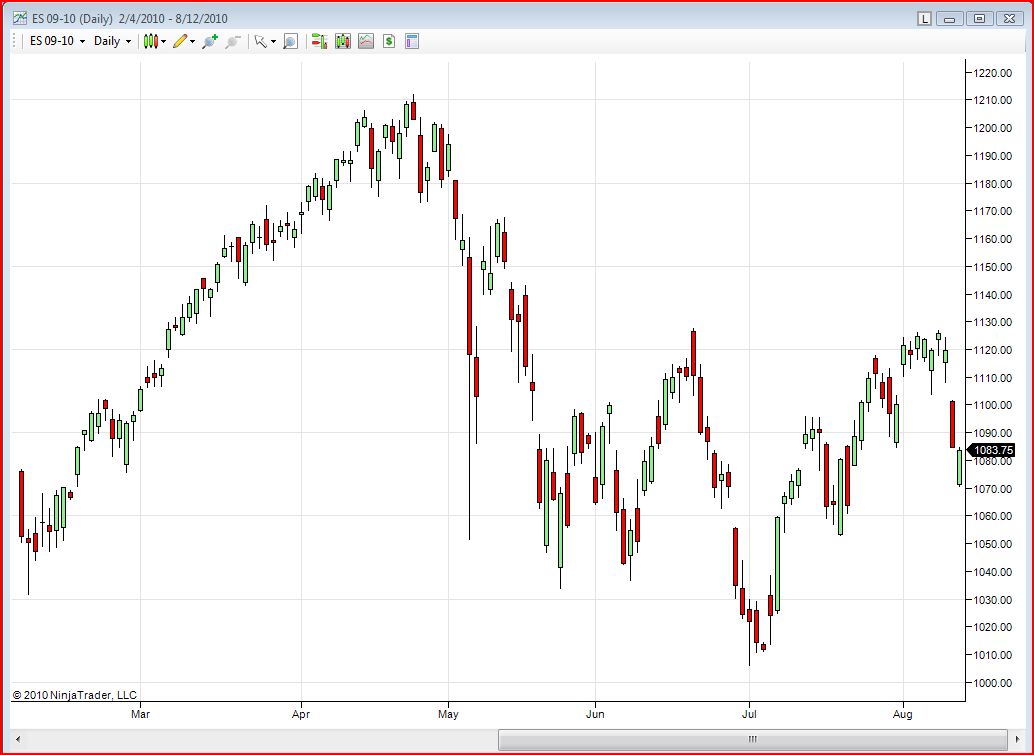The width and height of the screenshot is (1034, 755).
Task: Close the chart window
Action: [x=1010, y=18]
